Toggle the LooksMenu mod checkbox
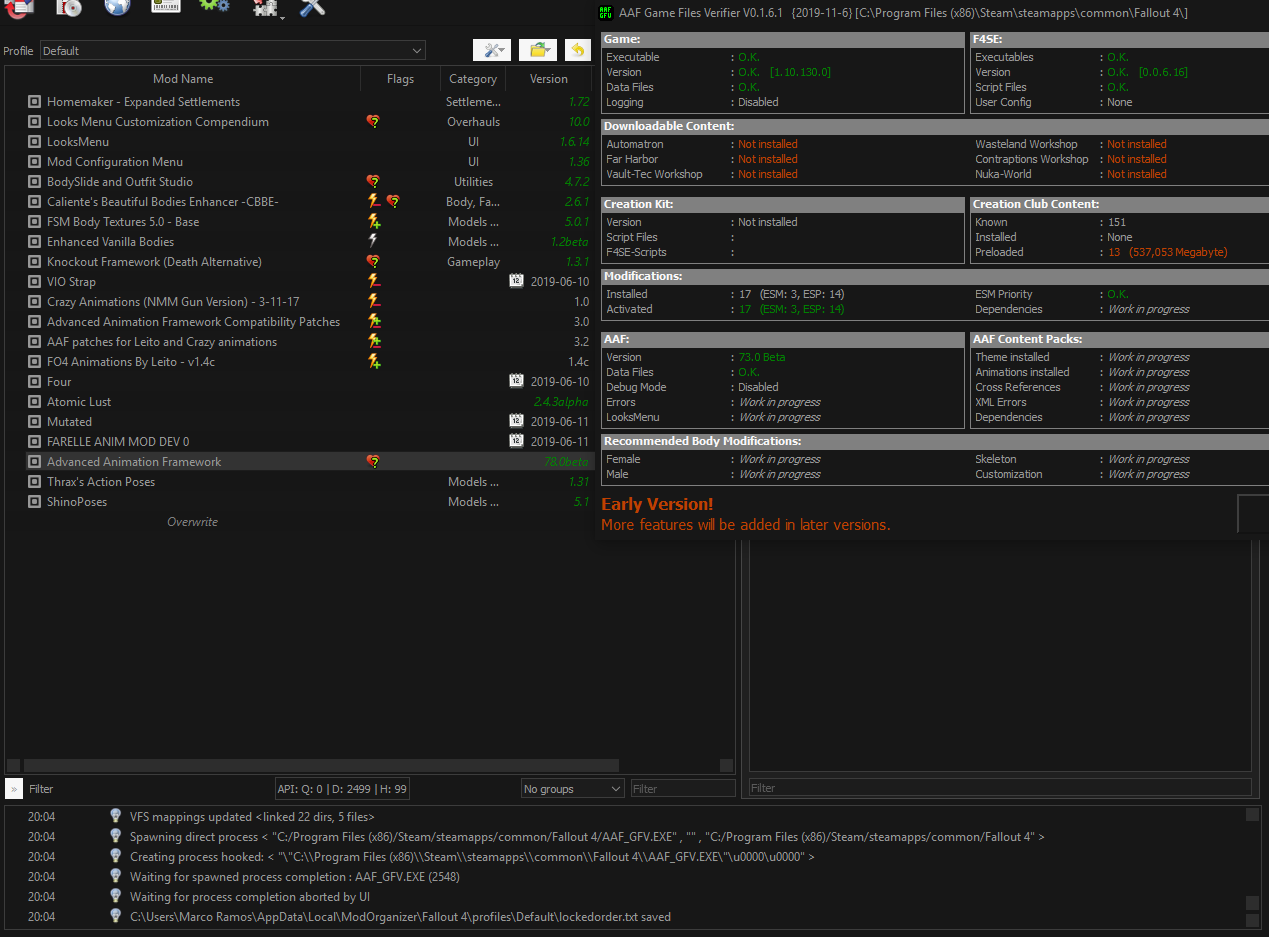 (x=34, y=141)
